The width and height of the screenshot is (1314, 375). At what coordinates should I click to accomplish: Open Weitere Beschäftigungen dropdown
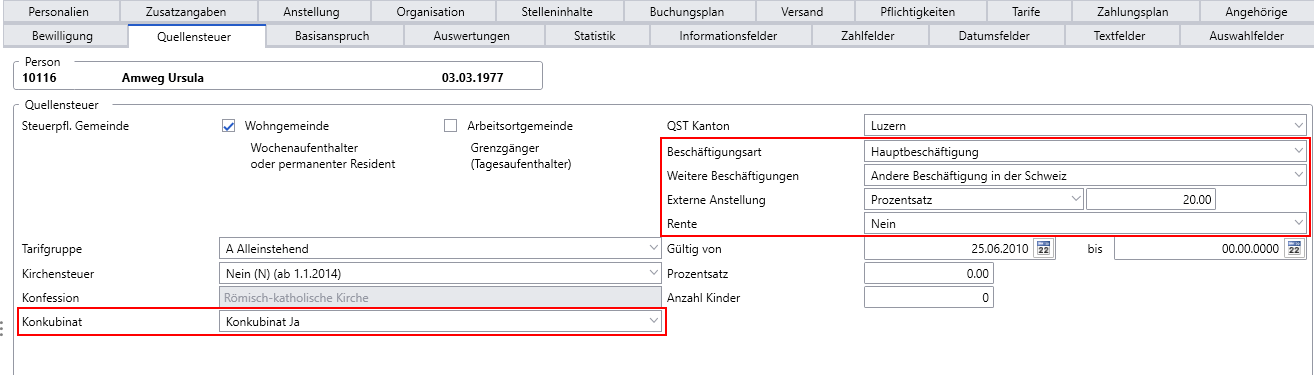click(1085, 175)
